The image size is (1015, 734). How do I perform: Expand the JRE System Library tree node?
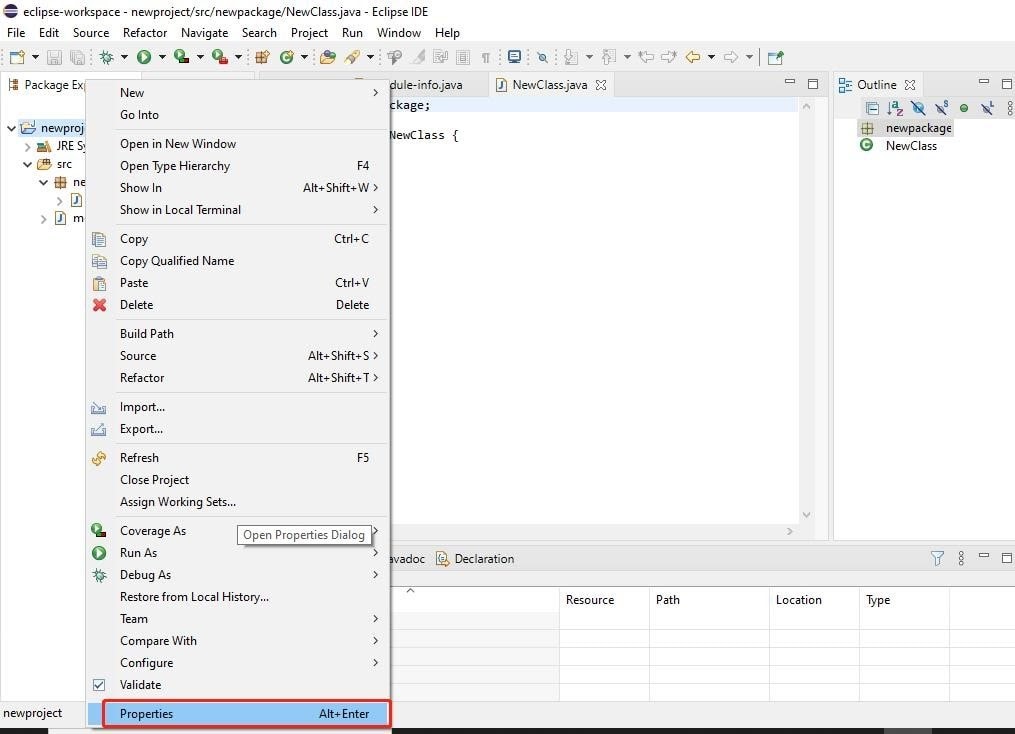pos(28,146)
